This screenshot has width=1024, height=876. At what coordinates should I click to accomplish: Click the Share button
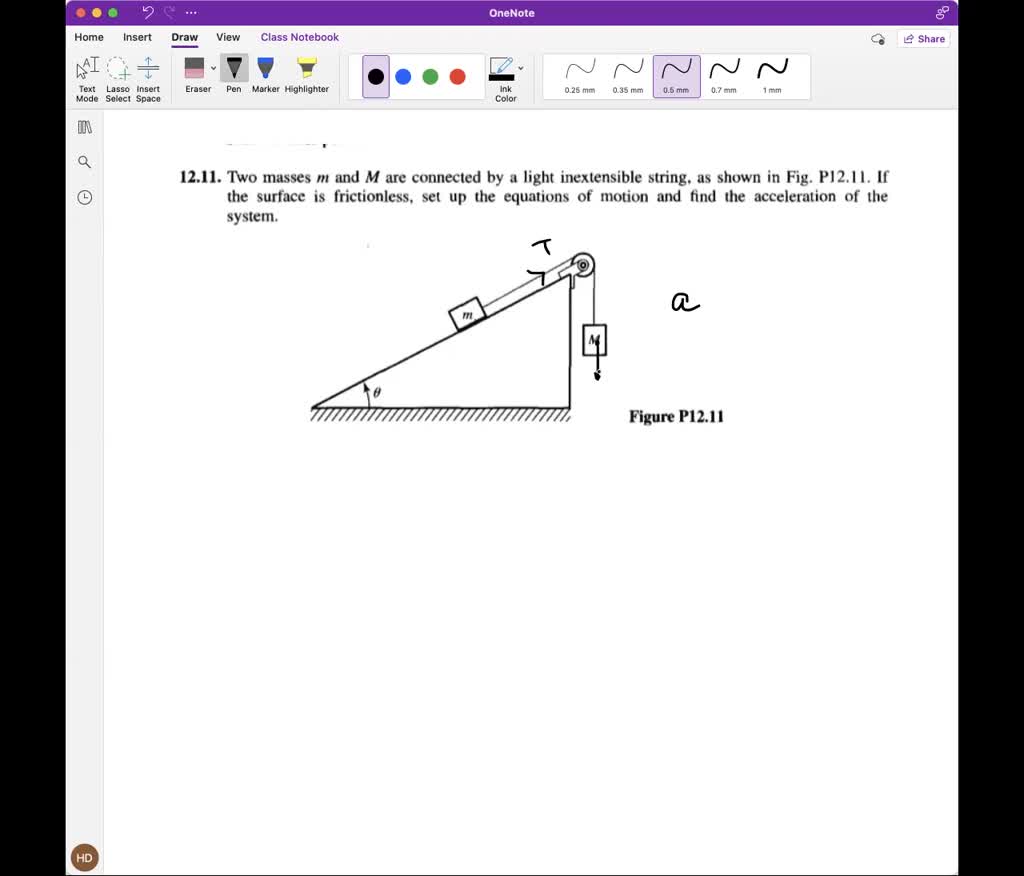pyautogui.click(x=923, y=38)
